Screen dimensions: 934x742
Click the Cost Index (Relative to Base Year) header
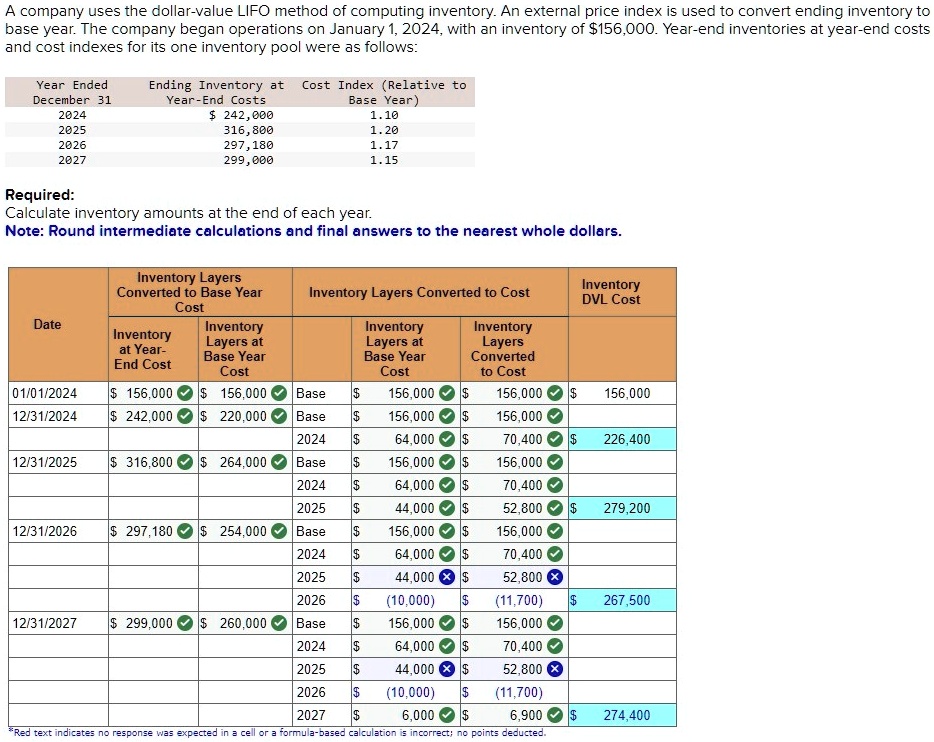(x=384, y=92)
